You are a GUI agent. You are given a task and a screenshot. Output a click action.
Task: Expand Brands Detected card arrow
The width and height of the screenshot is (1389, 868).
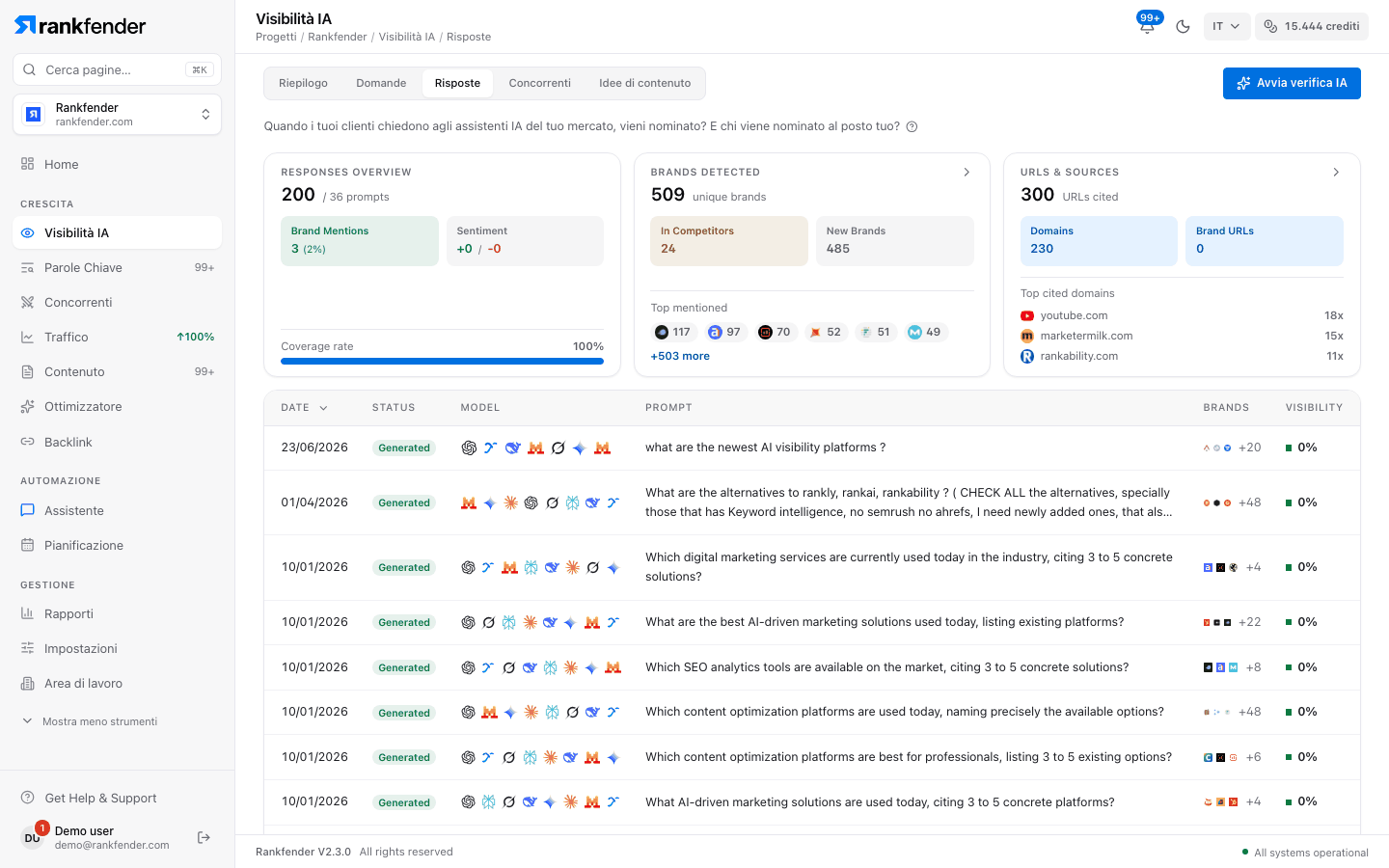coord(967,172)
